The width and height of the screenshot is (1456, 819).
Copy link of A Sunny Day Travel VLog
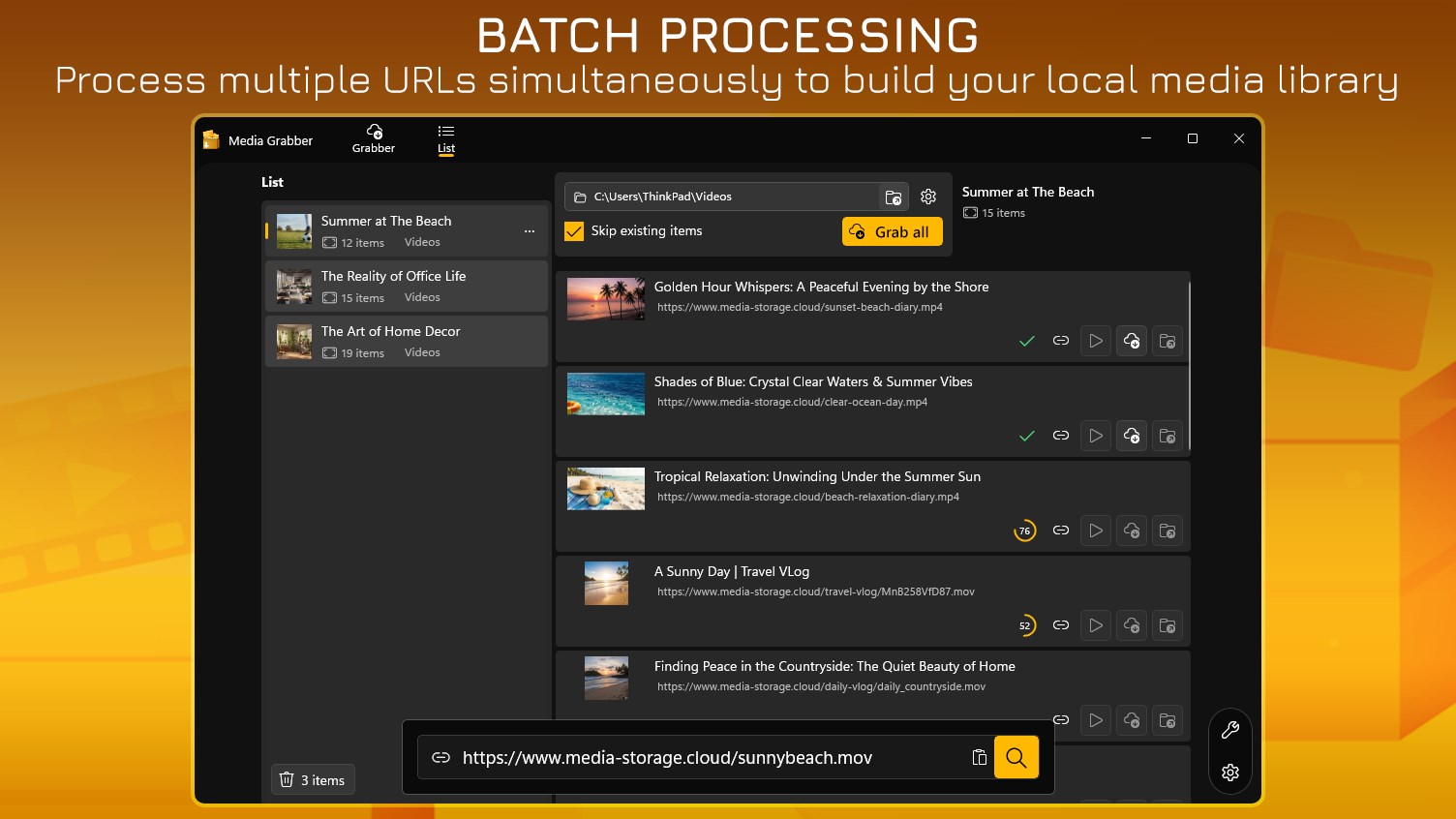click(x=1061, y=625)
